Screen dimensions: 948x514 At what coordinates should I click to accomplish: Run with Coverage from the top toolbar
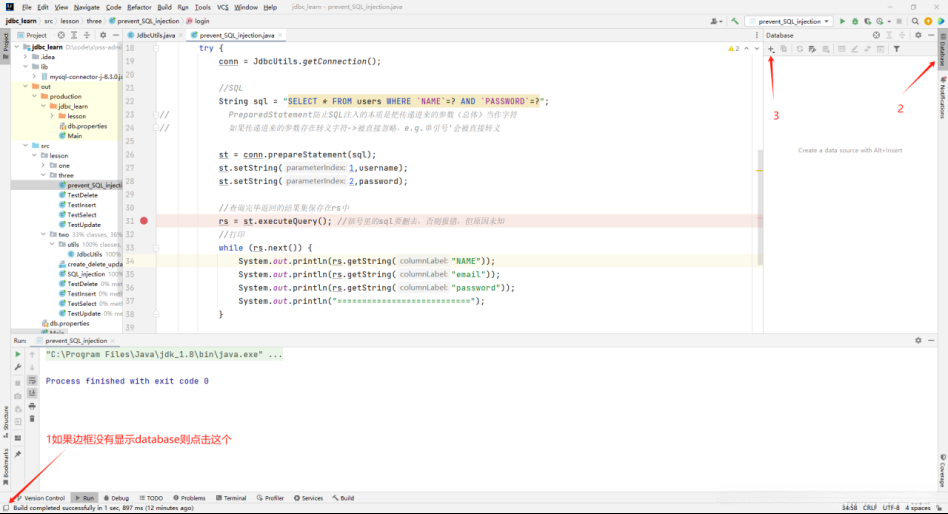point(868,21)
